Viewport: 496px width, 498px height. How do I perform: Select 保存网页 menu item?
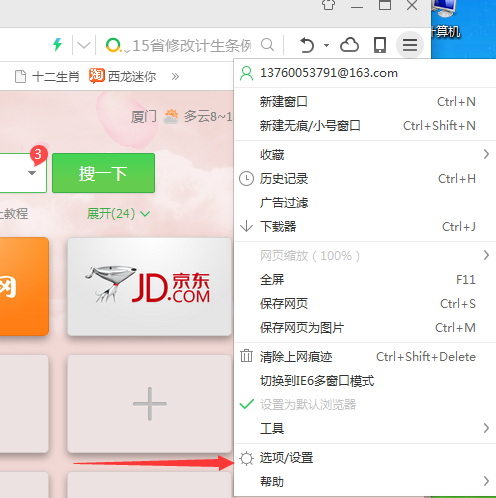pyautogui.click(x=365, y=304)
